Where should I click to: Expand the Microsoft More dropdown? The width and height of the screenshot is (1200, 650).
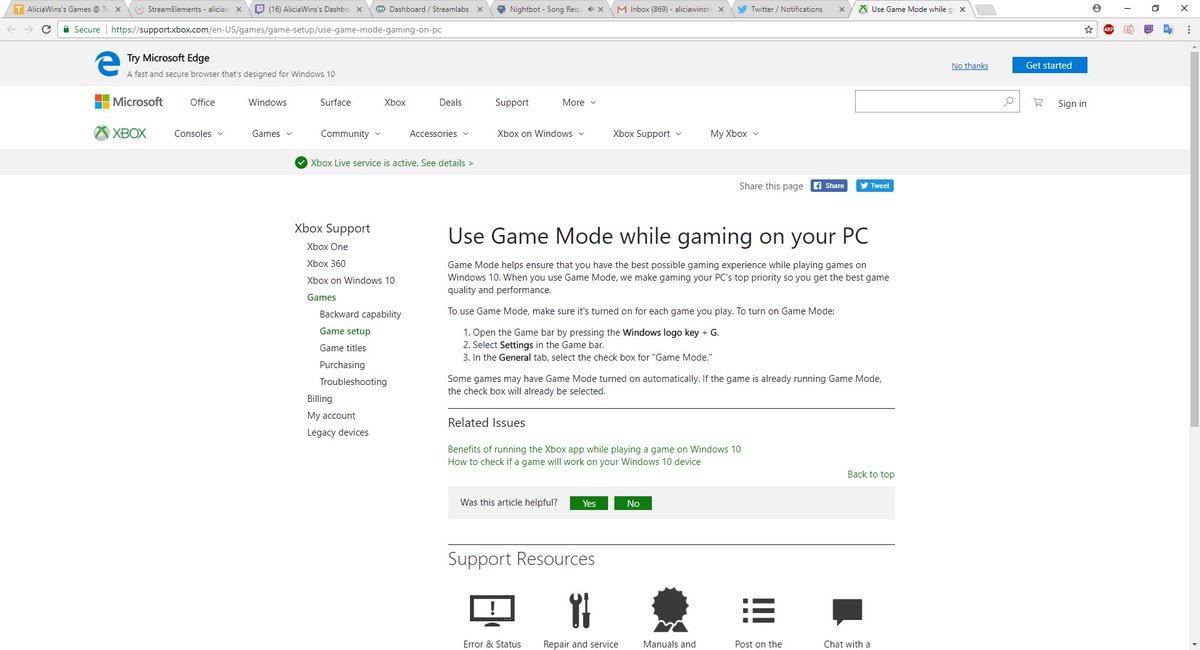point(579,102)
